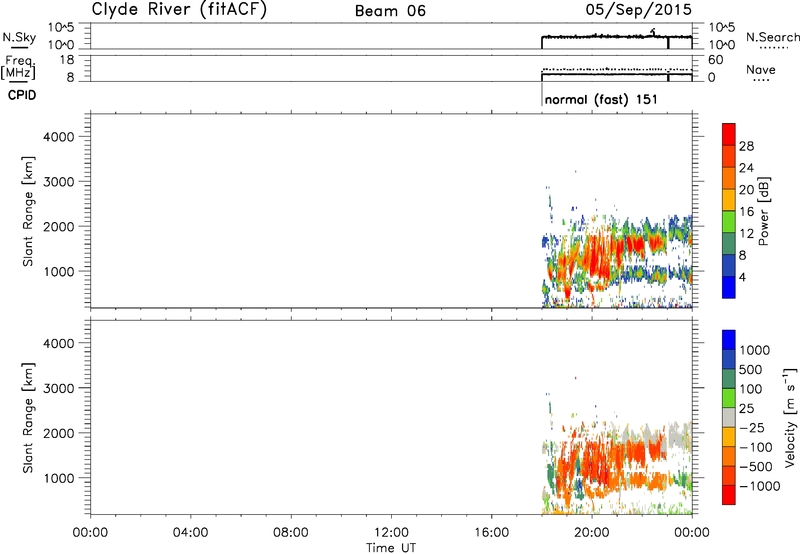Click the "−500" label on the velocity colorbar
The image size is (800, 554).
pos(756,467)
